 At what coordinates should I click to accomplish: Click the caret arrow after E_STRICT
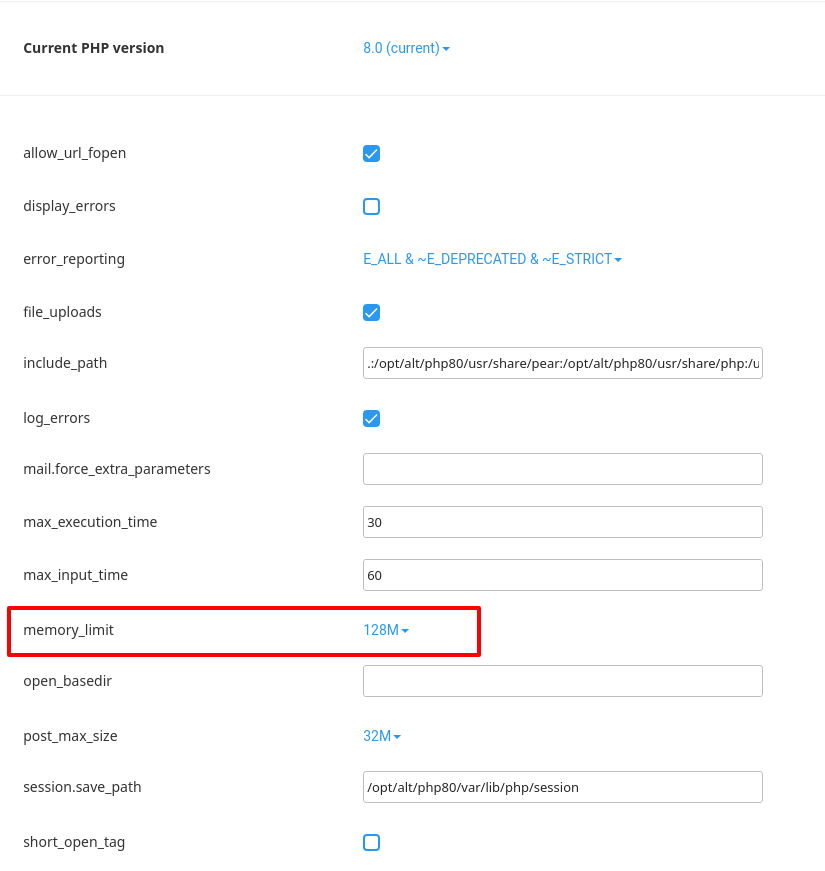coord(618,260)
